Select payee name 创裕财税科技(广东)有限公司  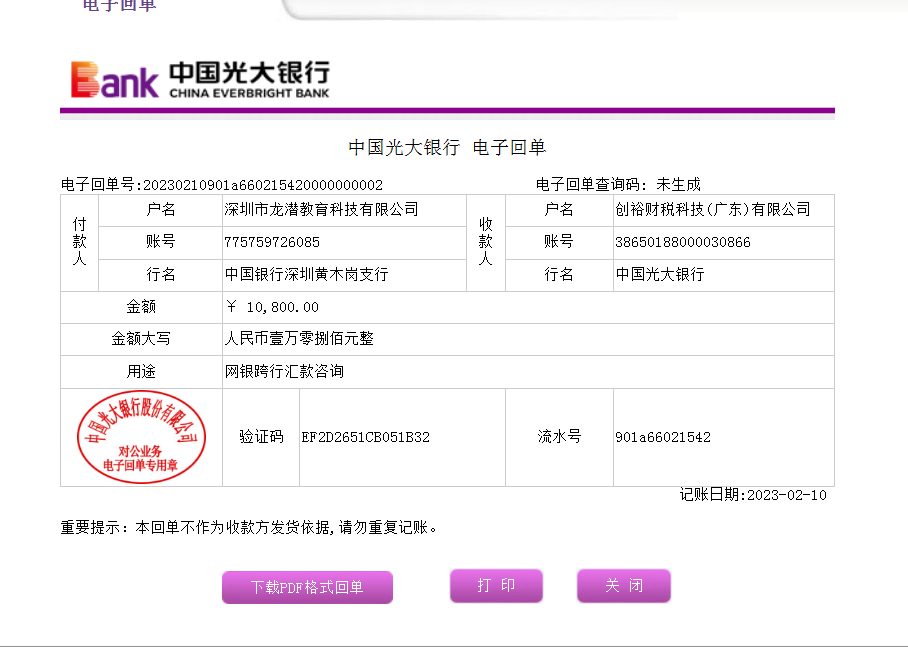point(713,209)
